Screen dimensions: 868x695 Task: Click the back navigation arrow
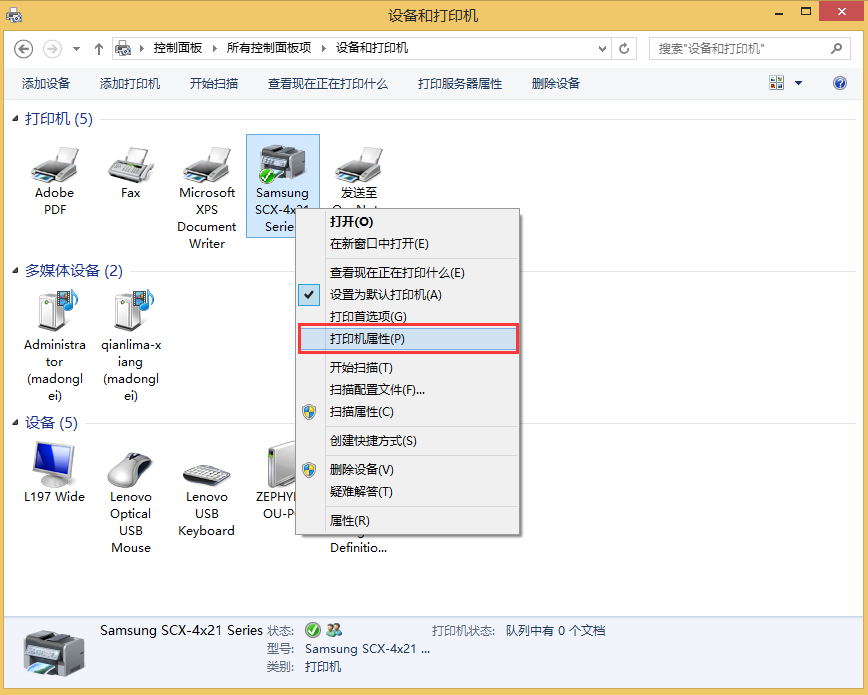click(x=23, y=49)
